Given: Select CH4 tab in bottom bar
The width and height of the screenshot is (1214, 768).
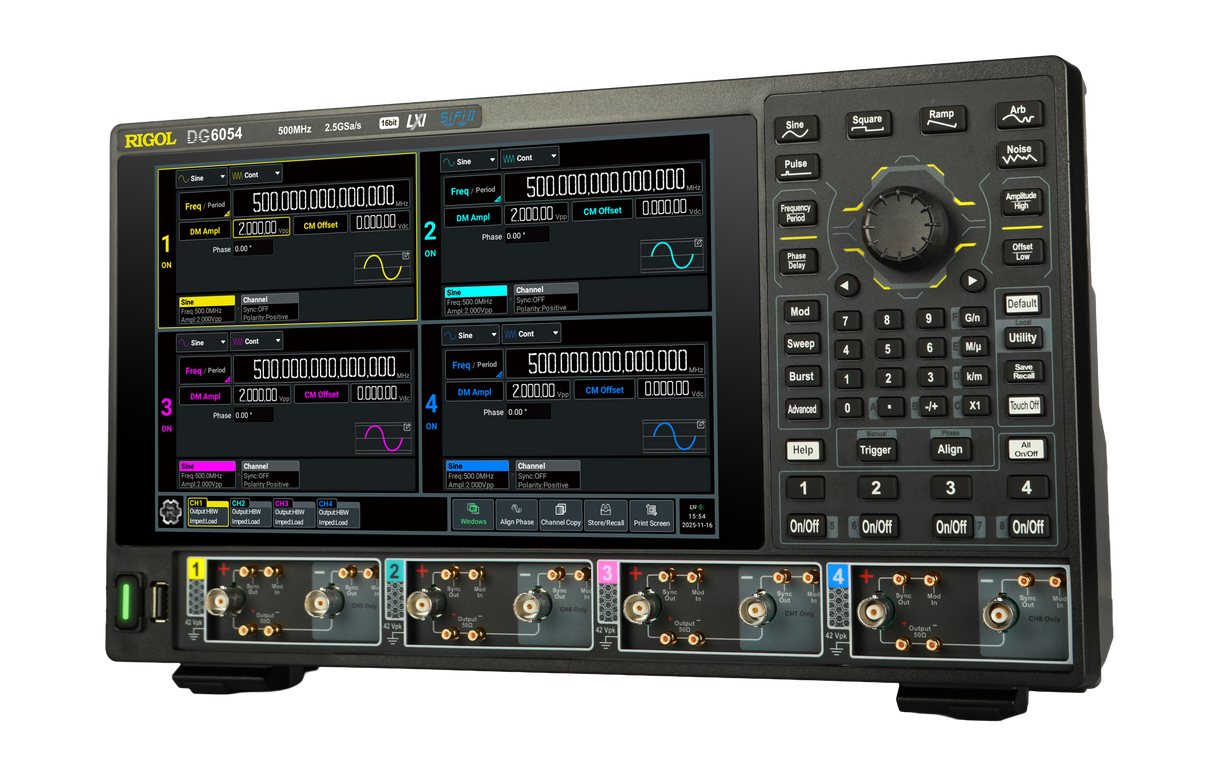Looking at the screenshot, I should tap(338, 512).
